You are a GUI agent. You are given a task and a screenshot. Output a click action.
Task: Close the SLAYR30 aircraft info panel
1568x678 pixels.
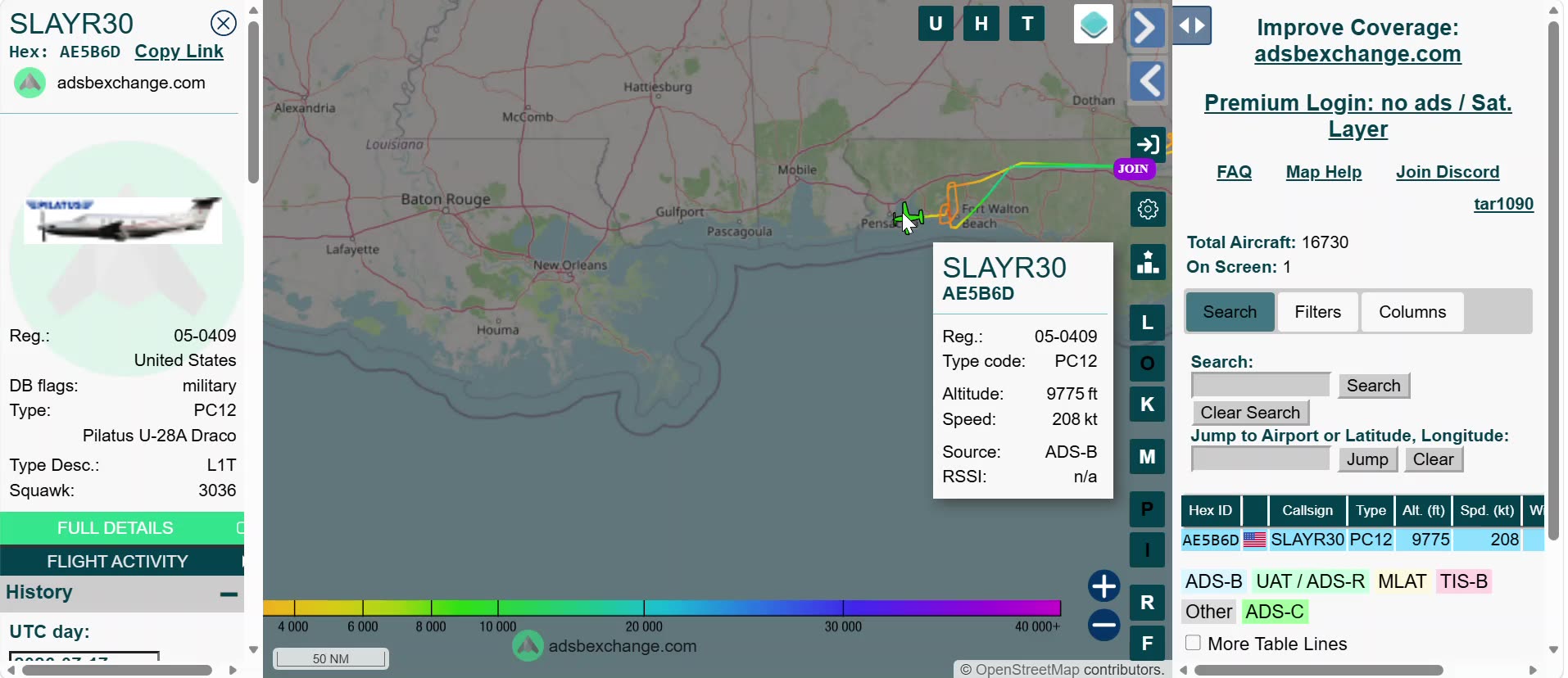[223, 23]
